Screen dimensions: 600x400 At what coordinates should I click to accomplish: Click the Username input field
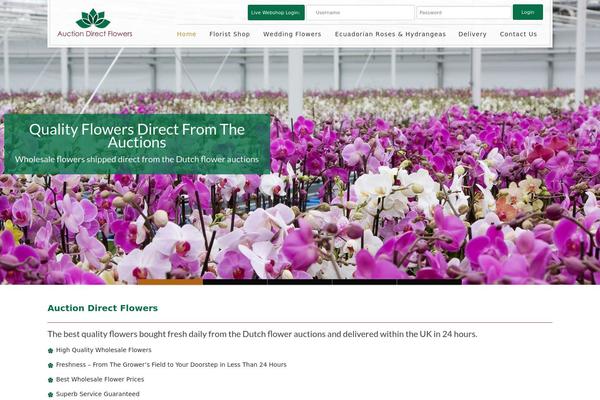click(x=361, y=13)
